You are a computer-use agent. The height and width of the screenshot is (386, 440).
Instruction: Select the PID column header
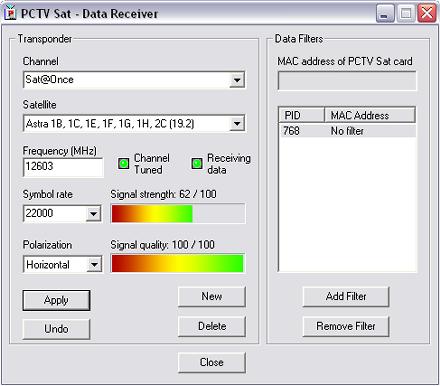coord(302,115)
